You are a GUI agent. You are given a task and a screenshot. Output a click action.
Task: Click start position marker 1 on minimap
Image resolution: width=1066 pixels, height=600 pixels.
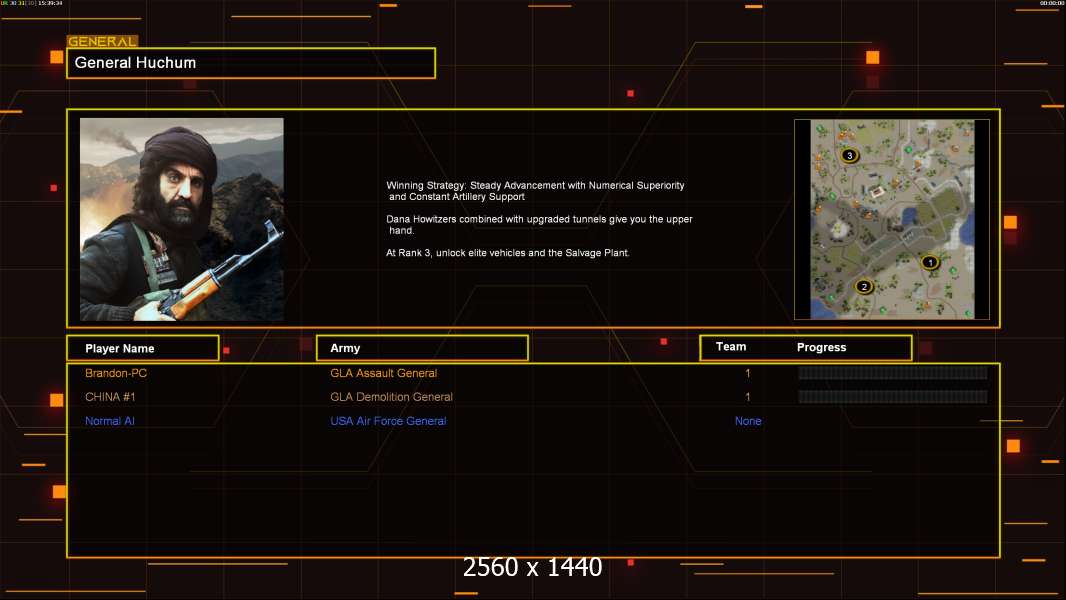[930, 262]
